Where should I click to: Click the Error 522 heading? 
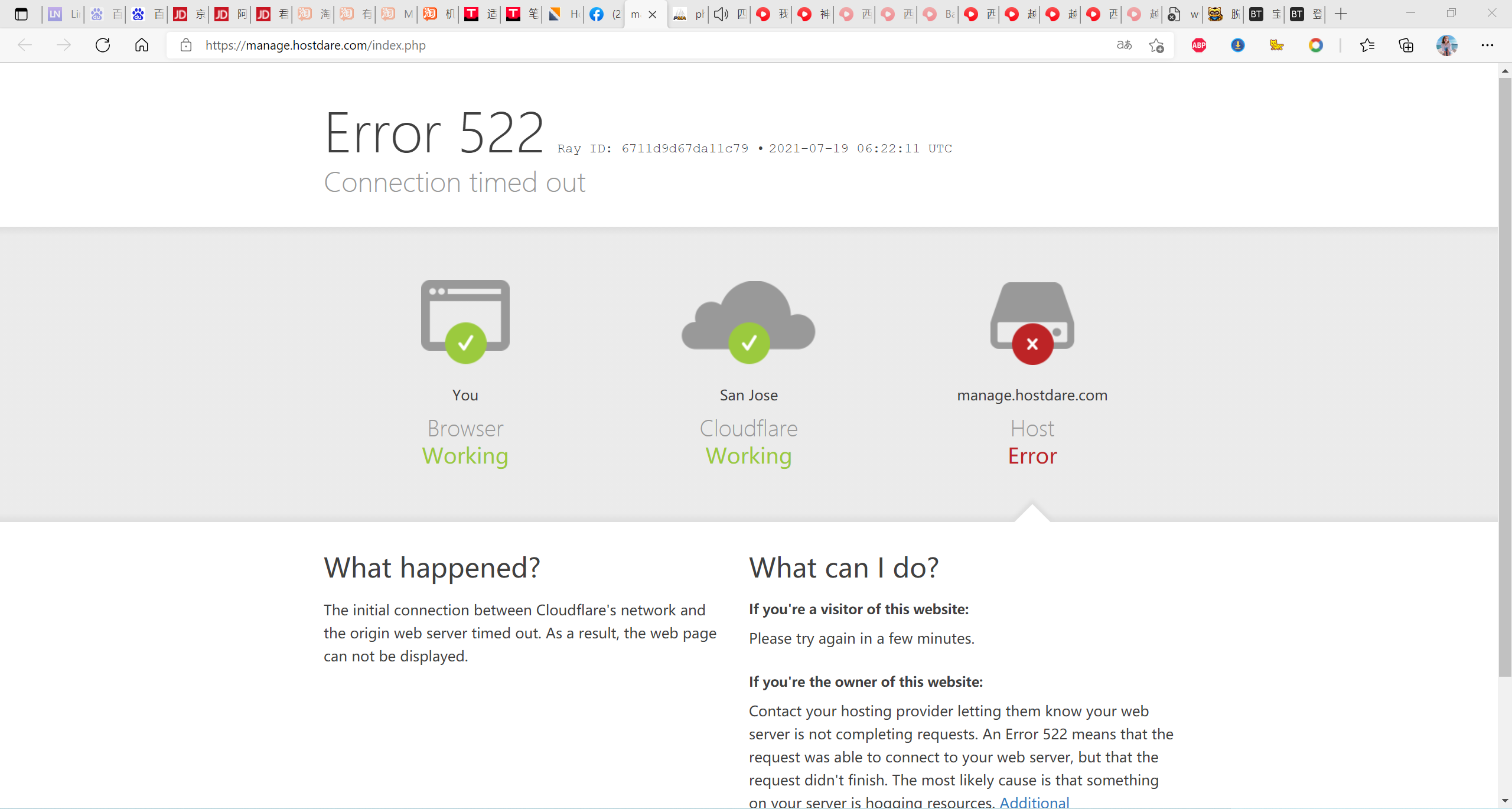click(434, 133)
